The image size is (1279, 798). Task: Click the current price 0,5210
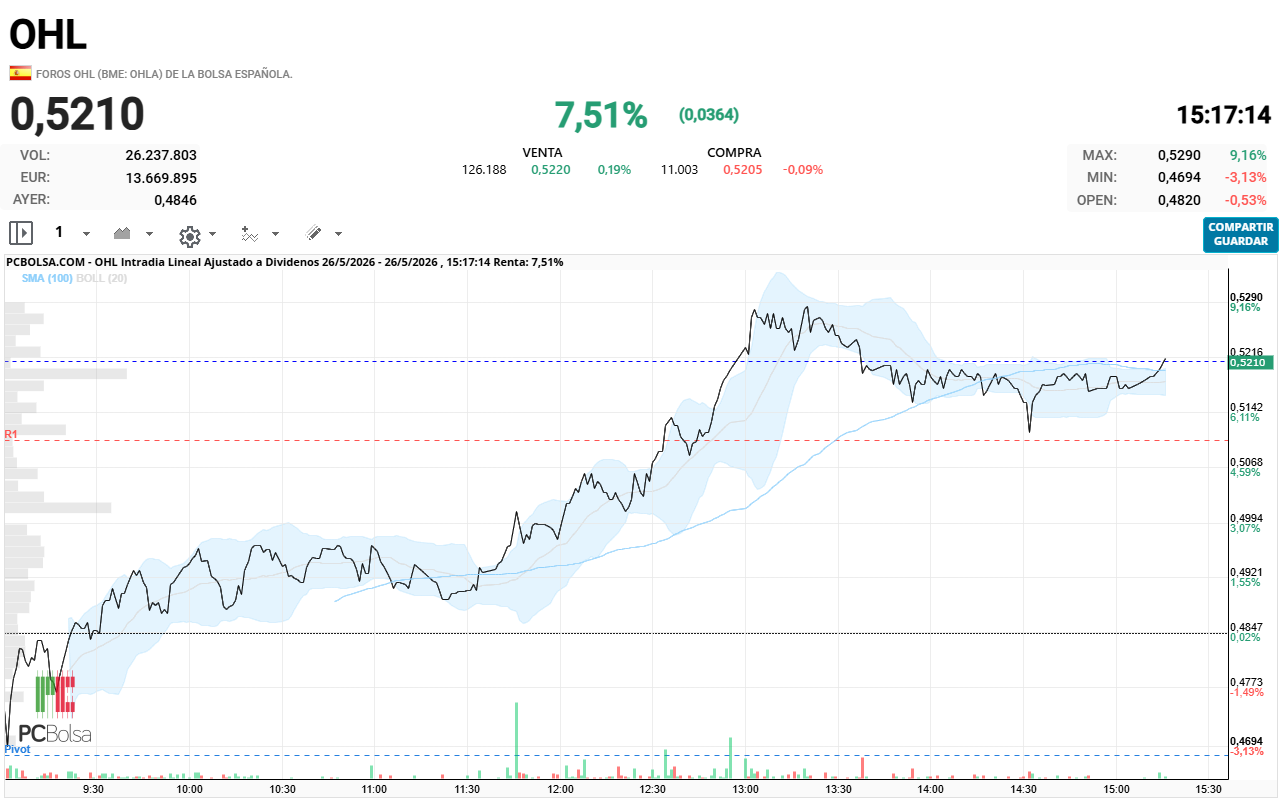click(x=78, y=114)
